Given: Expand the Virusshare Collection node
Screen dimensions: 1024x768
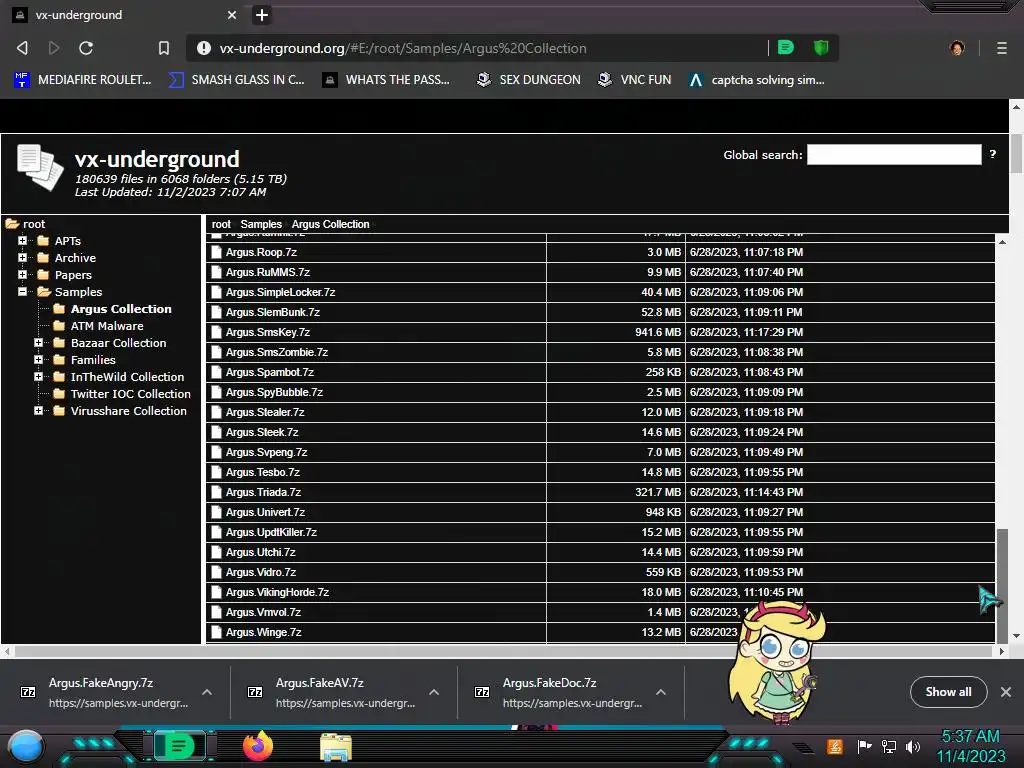Looking at the screenshot, I should (x=39, y=410).
